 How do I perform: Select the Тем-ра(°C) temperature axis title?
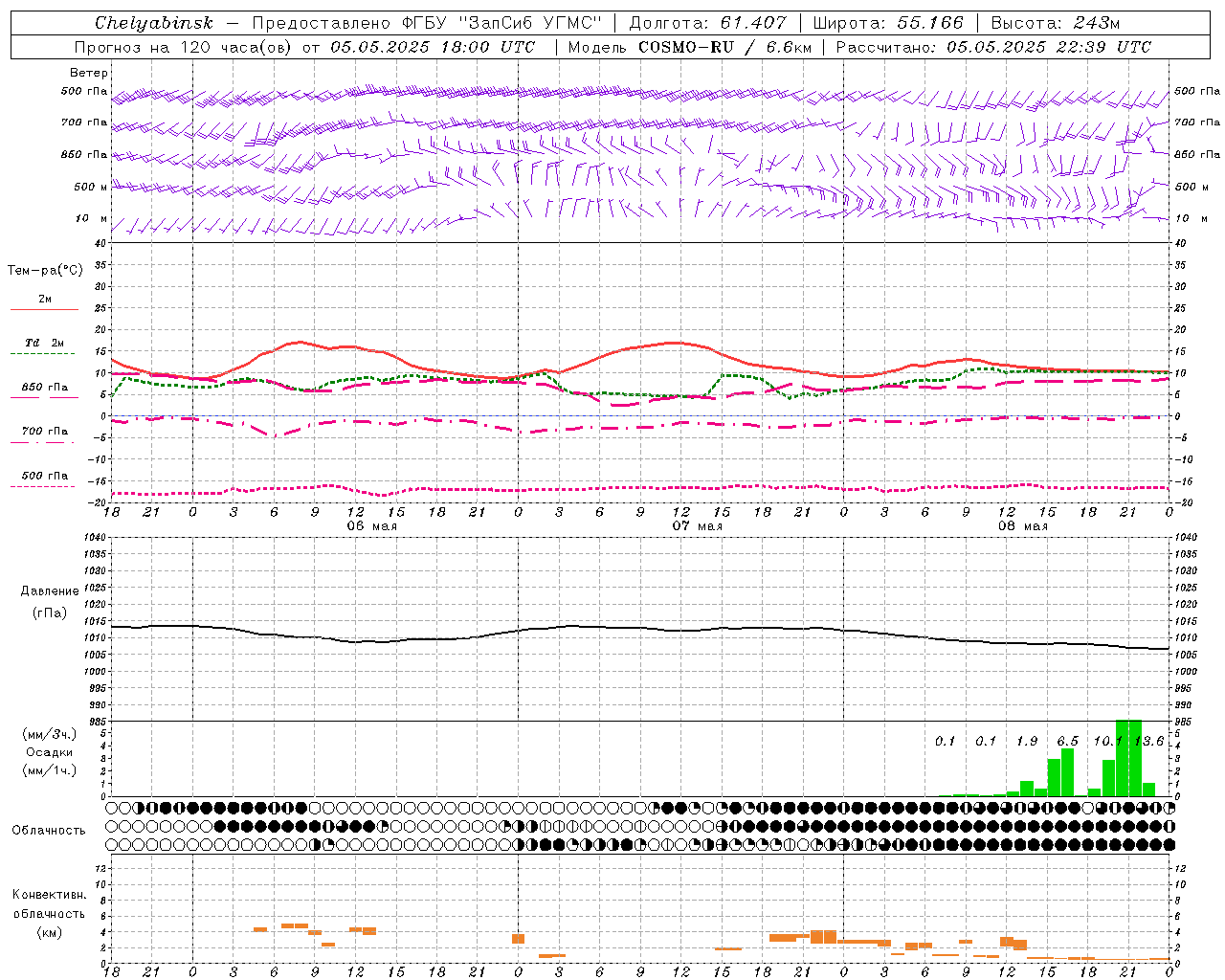coord(45,271)
